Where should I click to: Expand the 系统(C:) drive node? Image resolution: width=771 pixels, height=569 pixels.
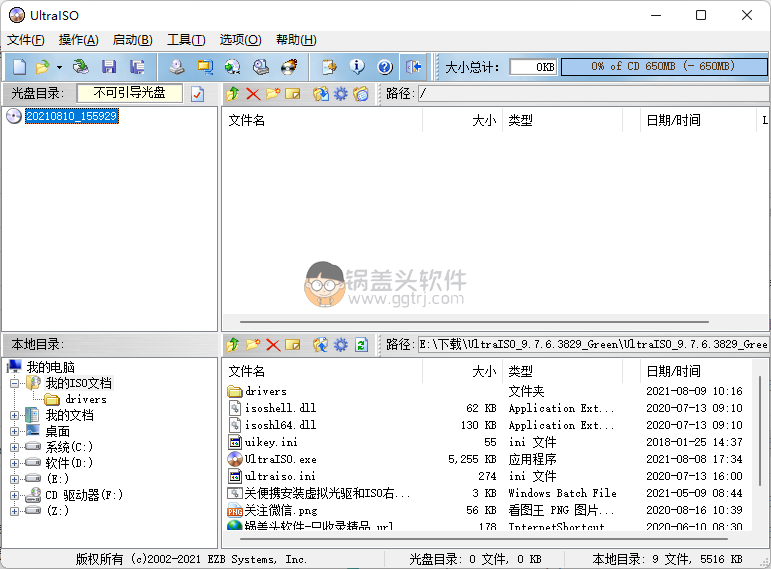point(14,448)
